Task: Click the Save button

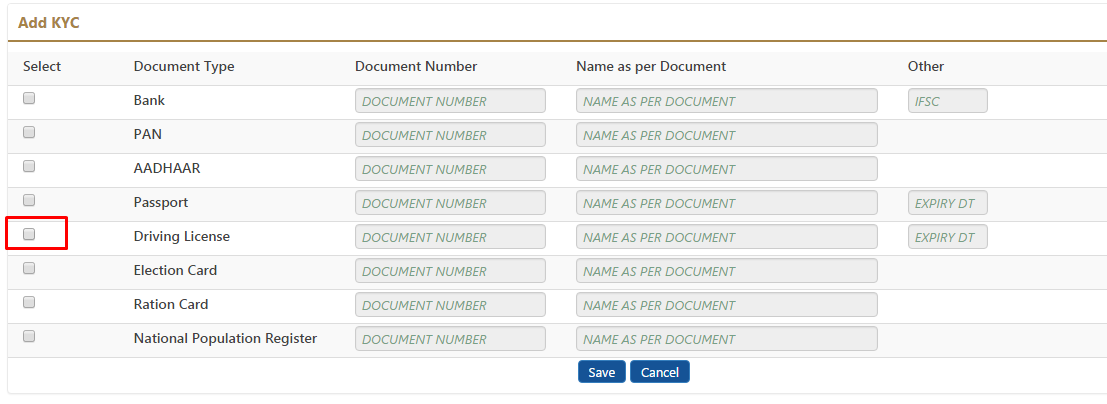Action: [602, 372]
